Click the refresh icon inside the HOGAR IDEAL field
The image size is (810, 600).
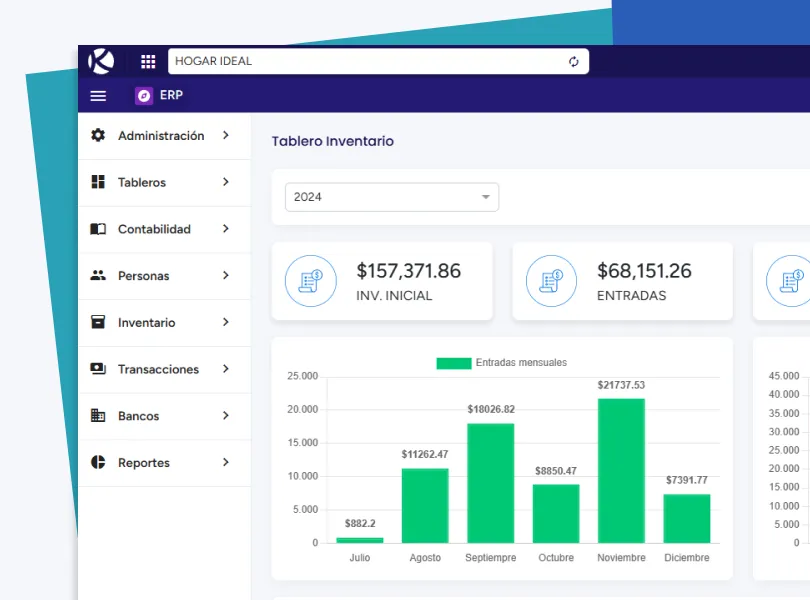(573, 61)
